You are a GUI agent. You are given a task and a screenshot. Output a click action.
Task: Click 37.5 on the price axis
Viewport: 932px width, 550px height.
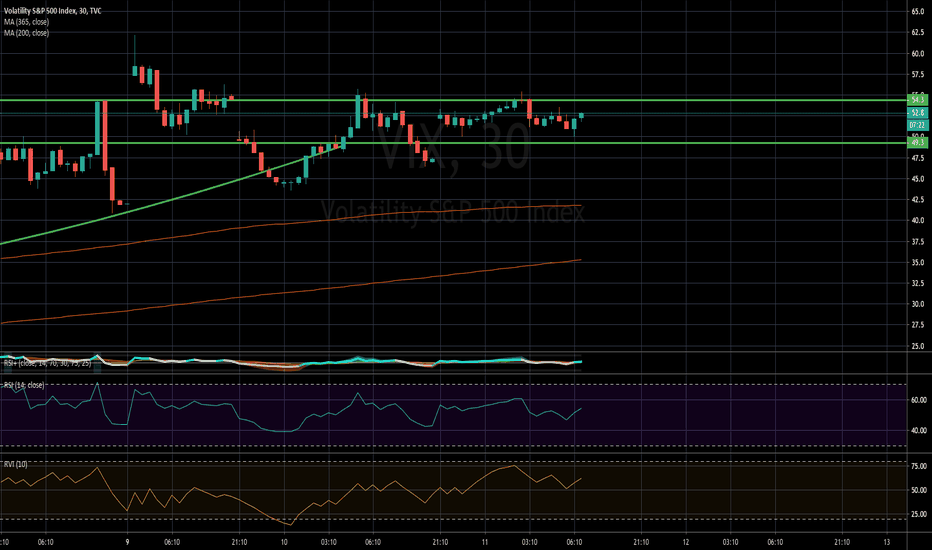[918, 242]
